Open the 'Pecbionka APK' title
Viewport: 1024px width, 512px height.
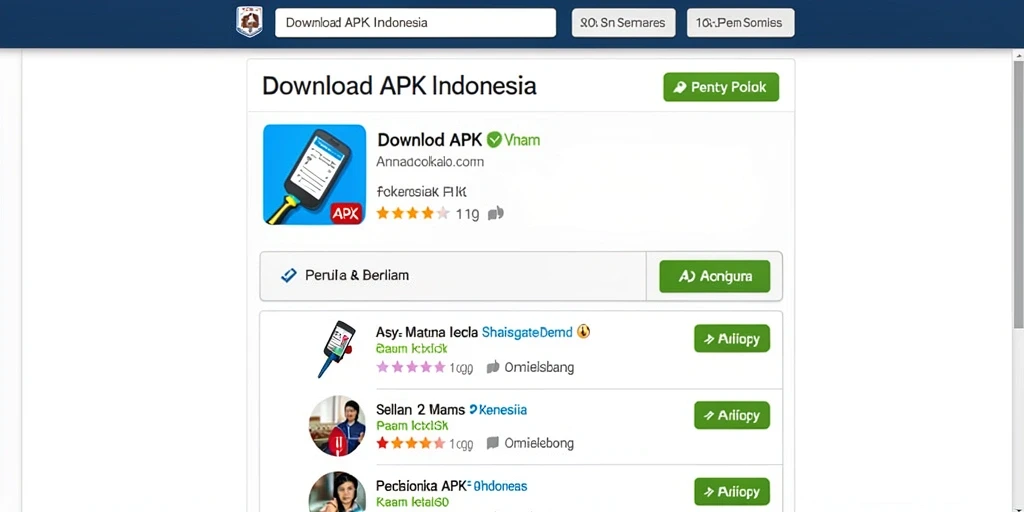click(x=423, y=486)
